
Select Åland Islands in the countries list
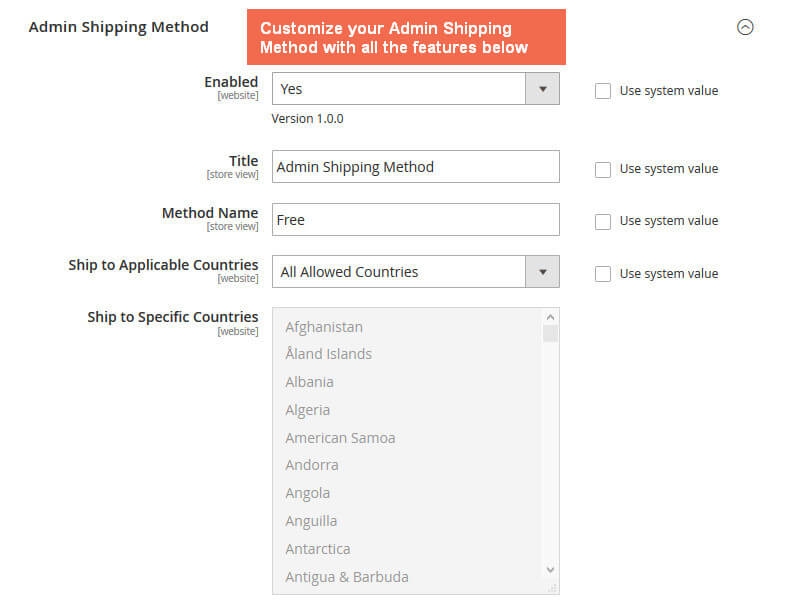point(328,354)
